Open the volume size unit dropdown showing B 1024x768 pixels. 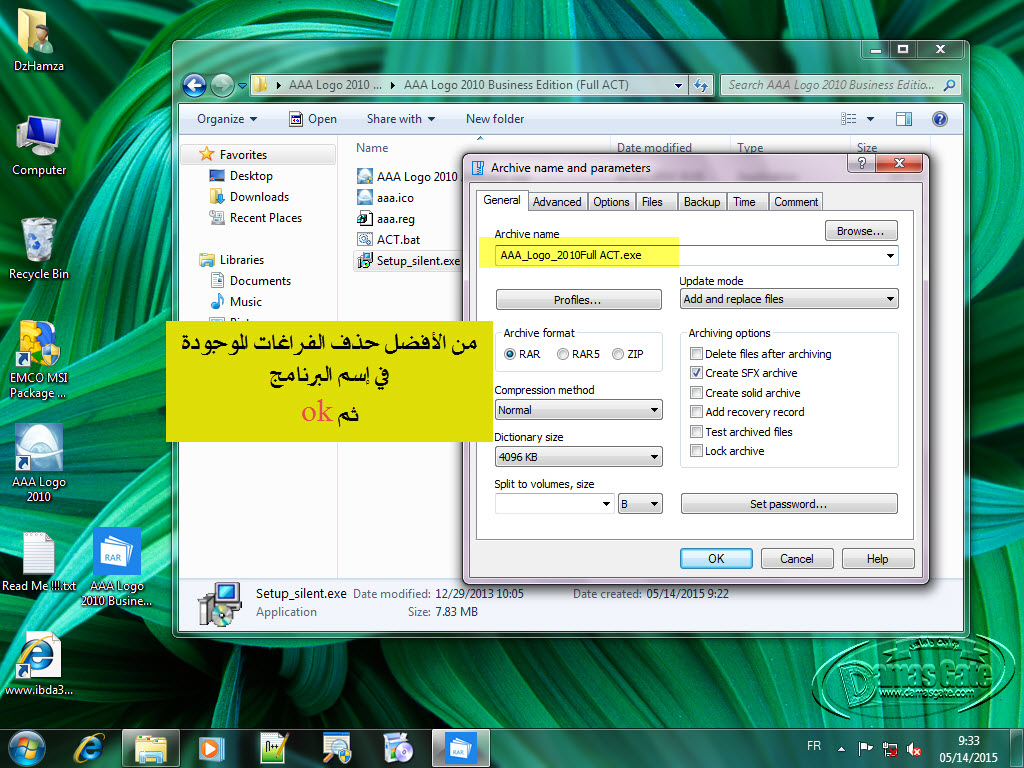641,504
